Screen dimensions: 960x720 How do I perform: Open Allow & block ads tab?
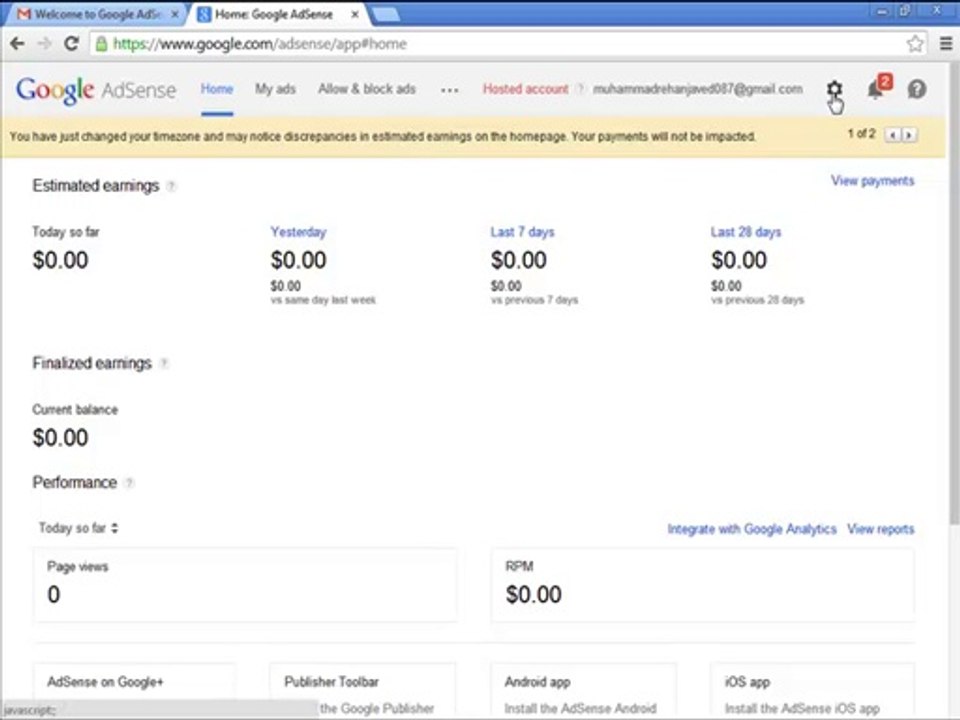point(367,89)
